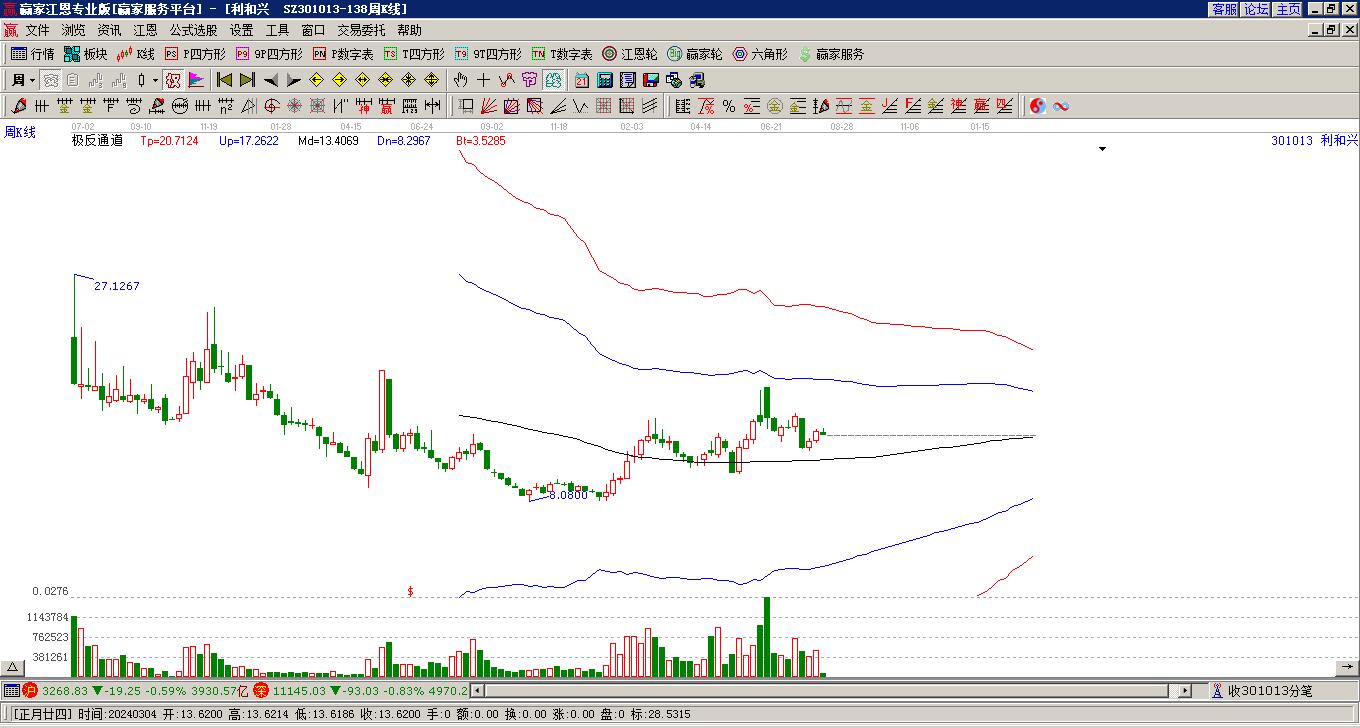1360x728 pixels.
Task: Click the 周K线 chart label
Action: [x=20, y=132]
